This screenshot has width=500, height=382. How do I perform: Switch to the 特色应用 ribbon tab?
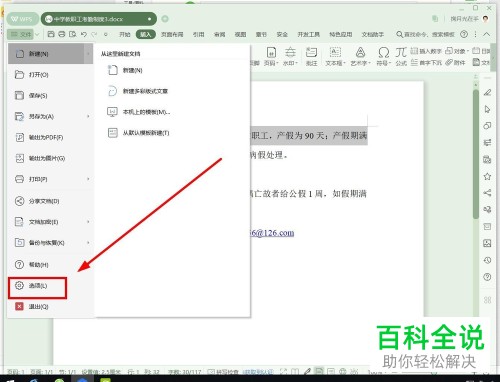pyautogui.click(x=341, y=34)
